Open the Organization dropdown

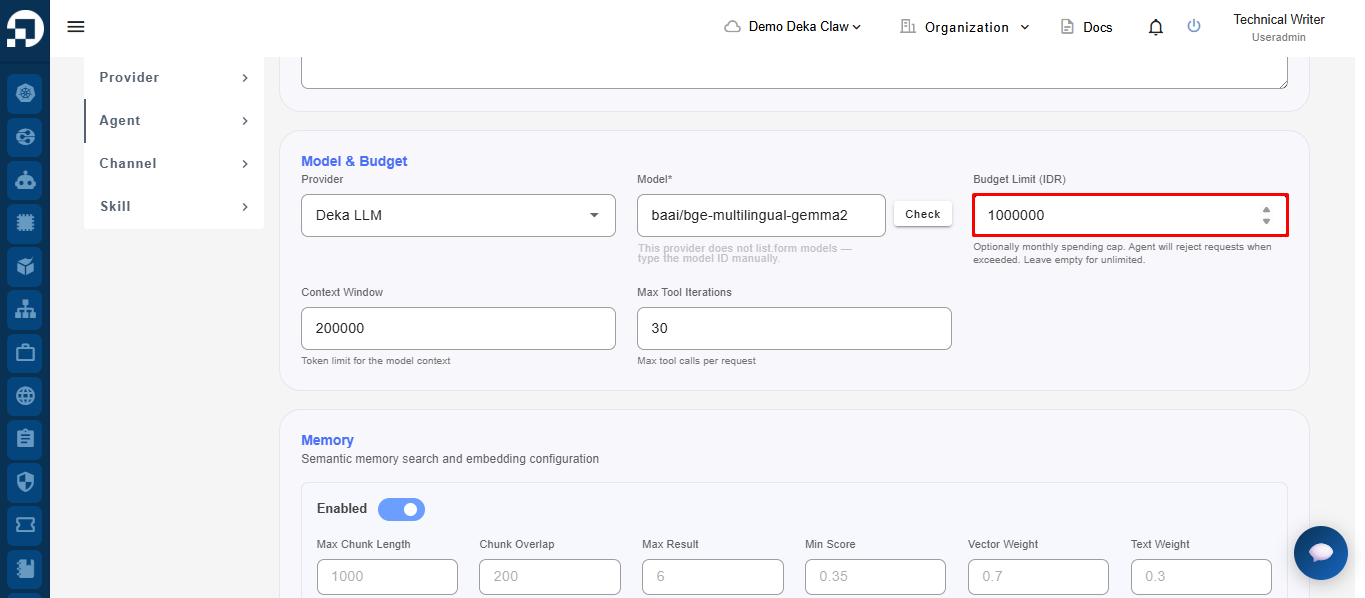[x=965, y=27]
